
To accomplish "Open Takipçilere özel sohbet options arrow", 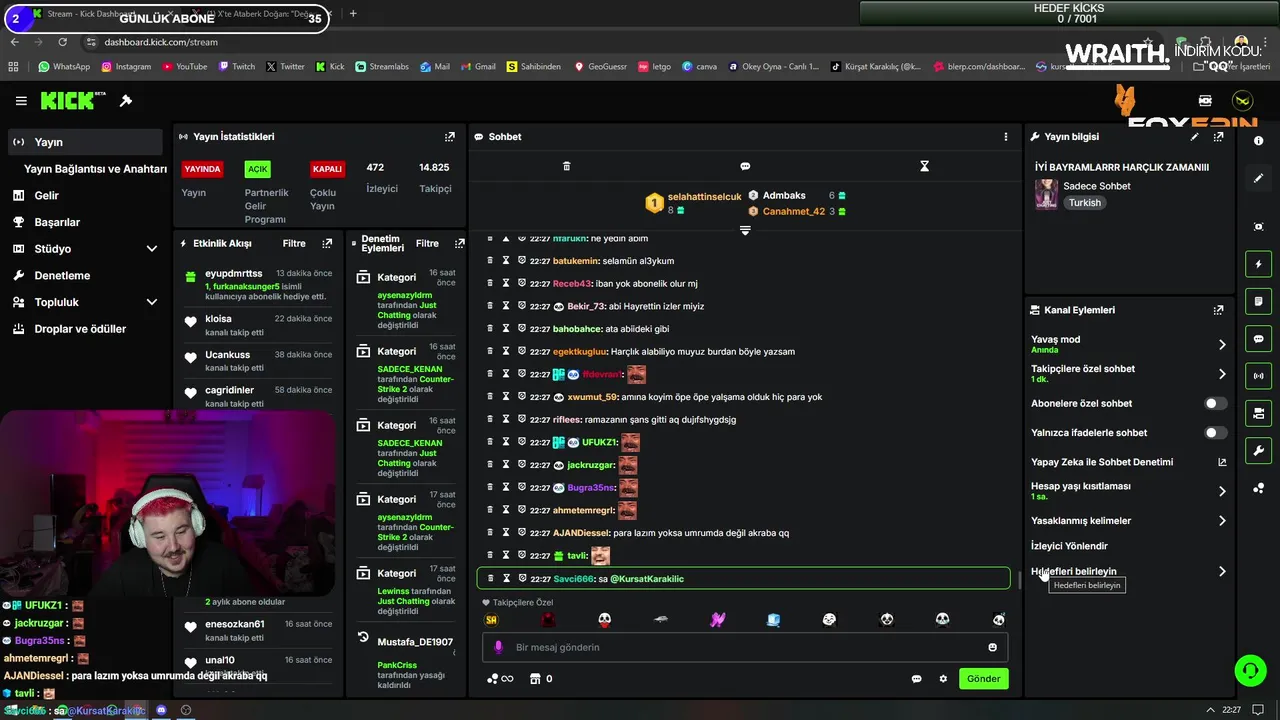I will (x=1222, y=374).
